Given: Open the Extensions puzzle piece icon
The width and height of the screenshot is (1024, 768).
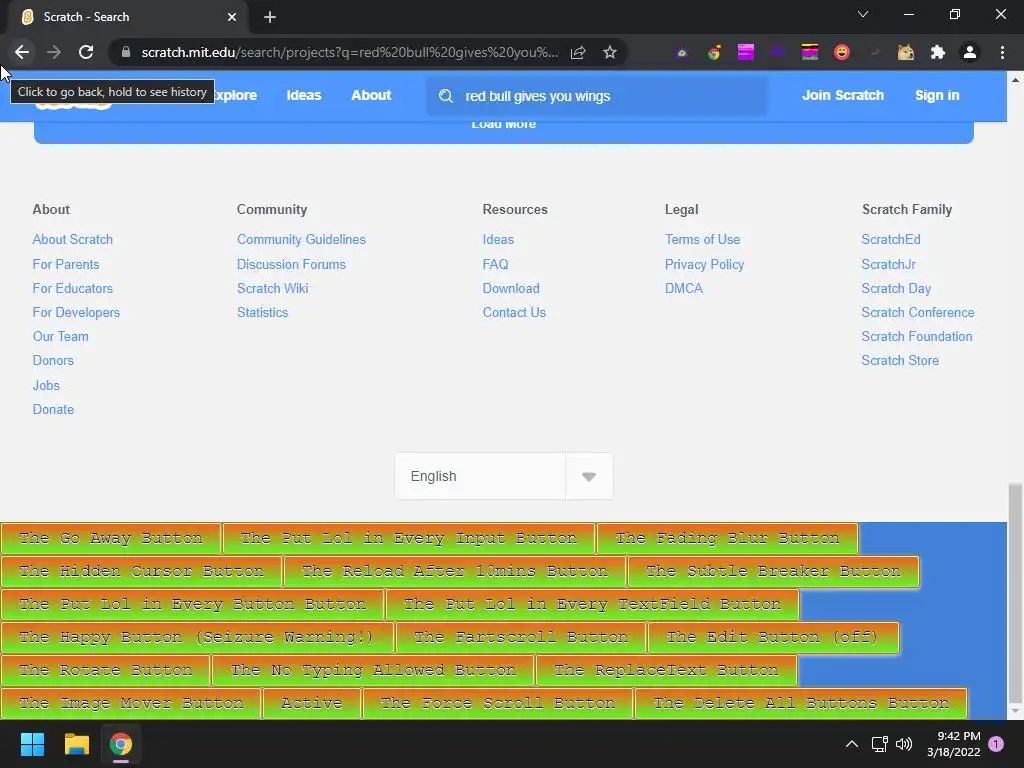Looking at the screenshot, I should tap(938, 52).
